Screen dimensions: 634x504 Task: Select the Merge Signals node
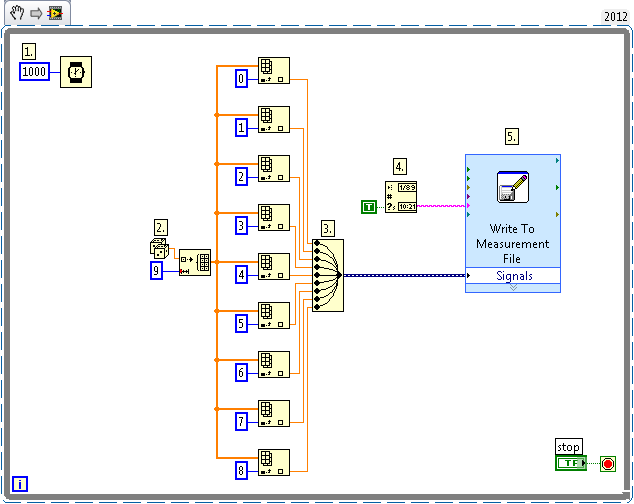[x=328, y=275]
